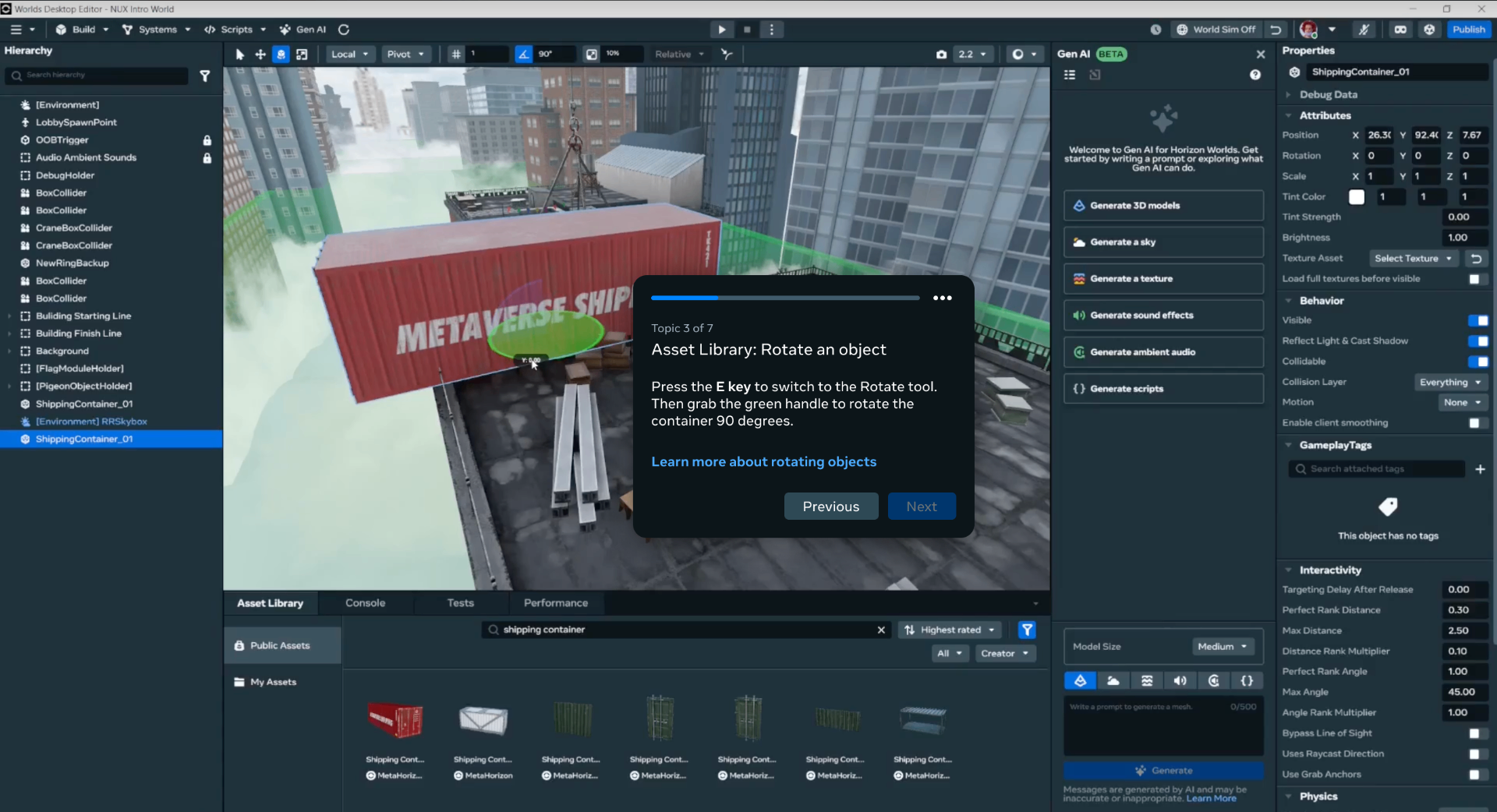Activate the Scale tool

pyautogui.click(x=302, y=55)
